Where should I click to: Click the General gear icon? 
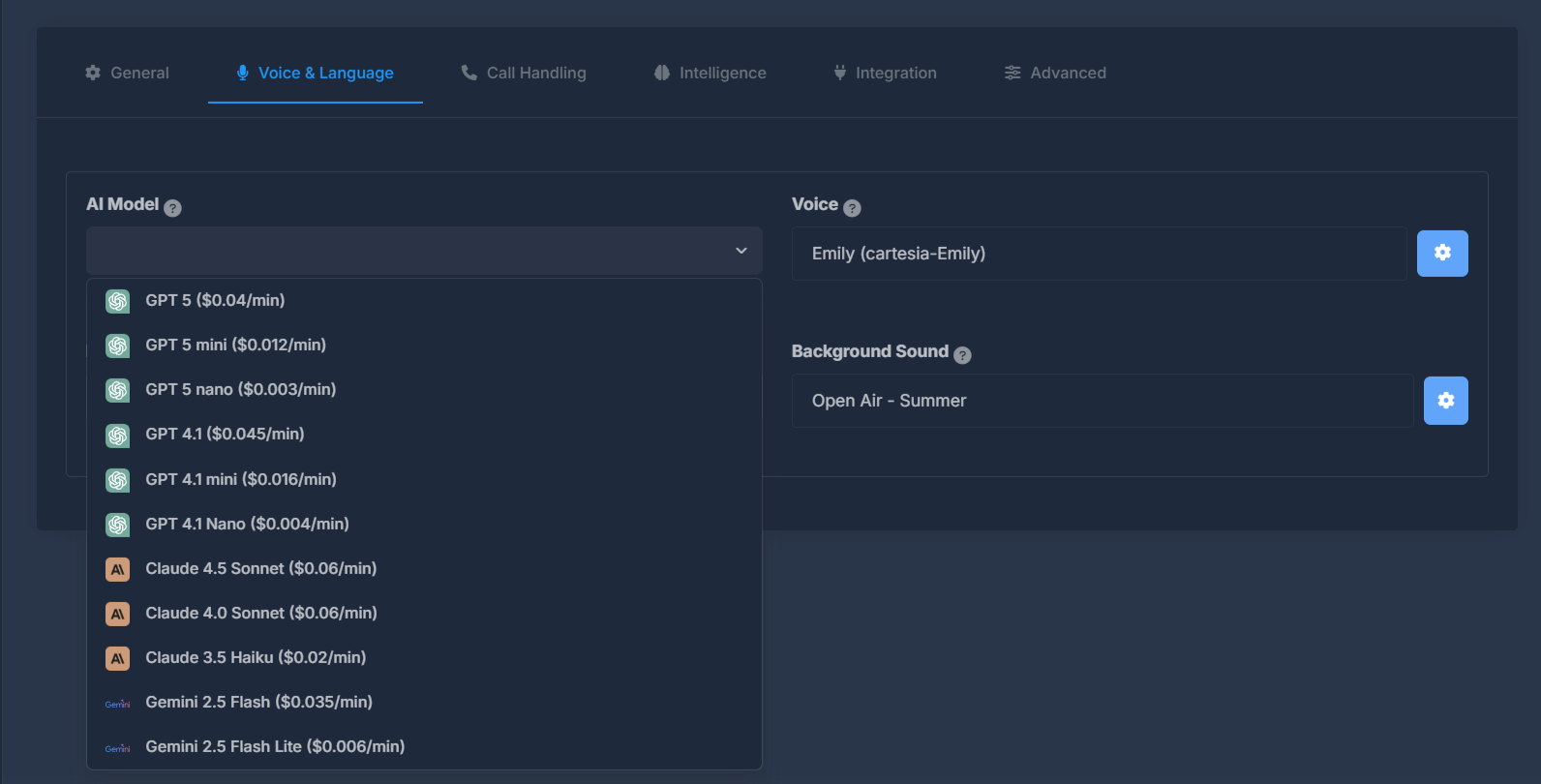[x=93, y=73]
